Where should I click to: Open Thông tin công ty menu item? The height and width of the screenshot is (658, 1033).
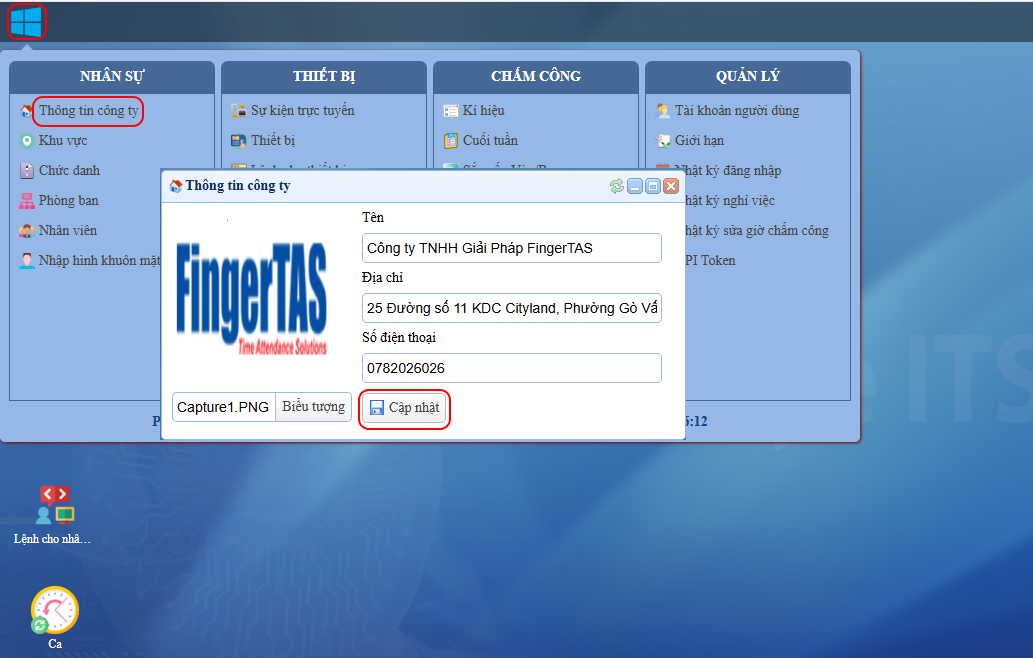tap(88, 110)
